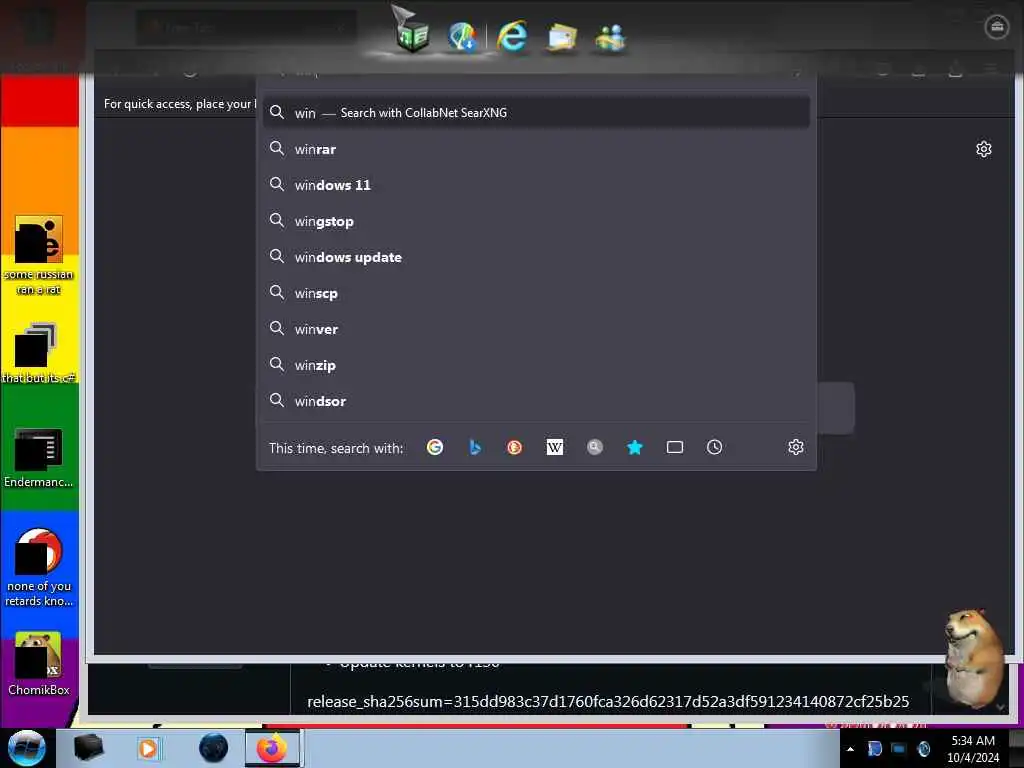The height and width of the screenshot is (768, 1024).
Task: Choose the 'winver' suggestion
Action: click(536, 328)
